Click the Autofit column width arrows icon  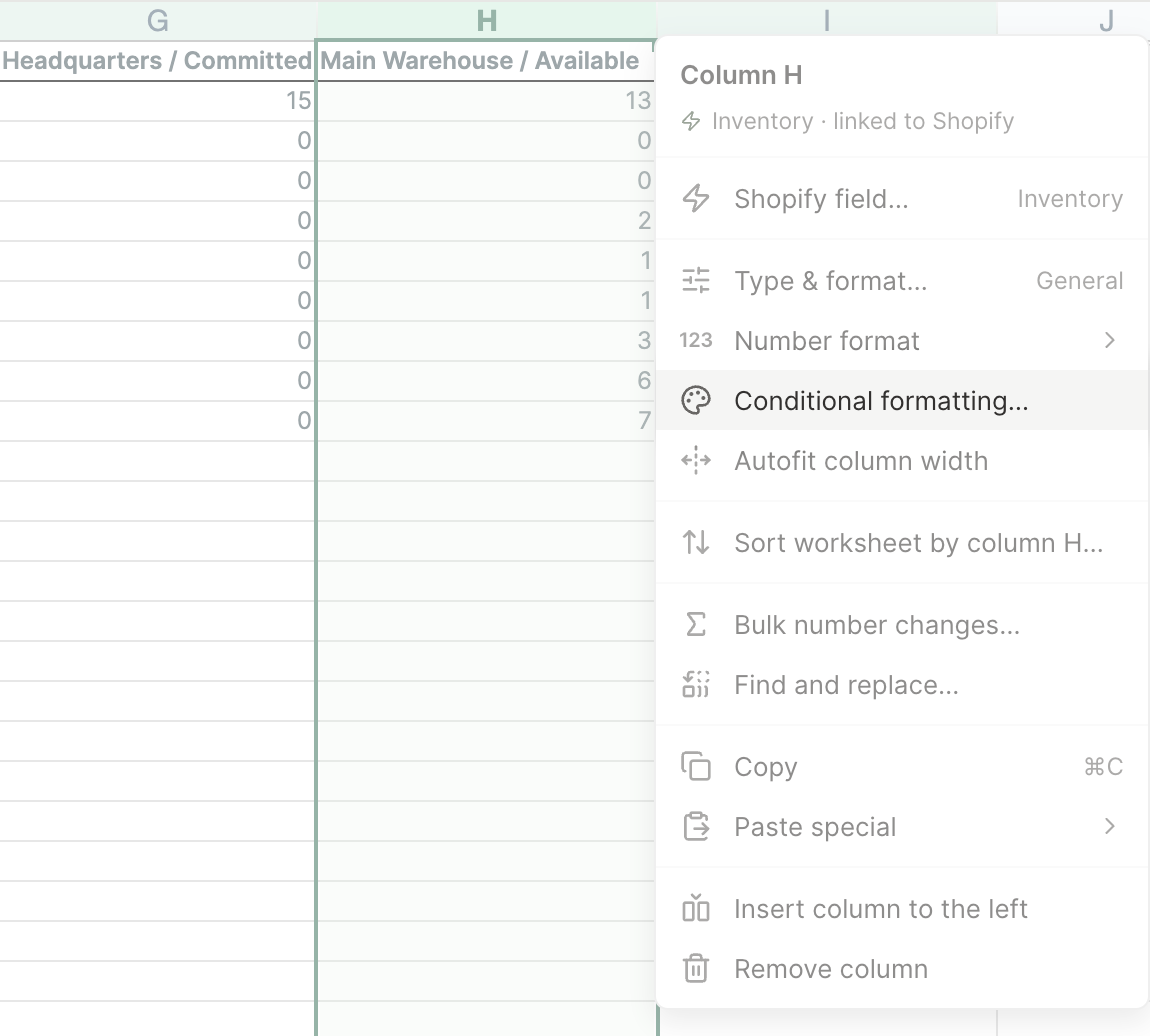[695, 461]
